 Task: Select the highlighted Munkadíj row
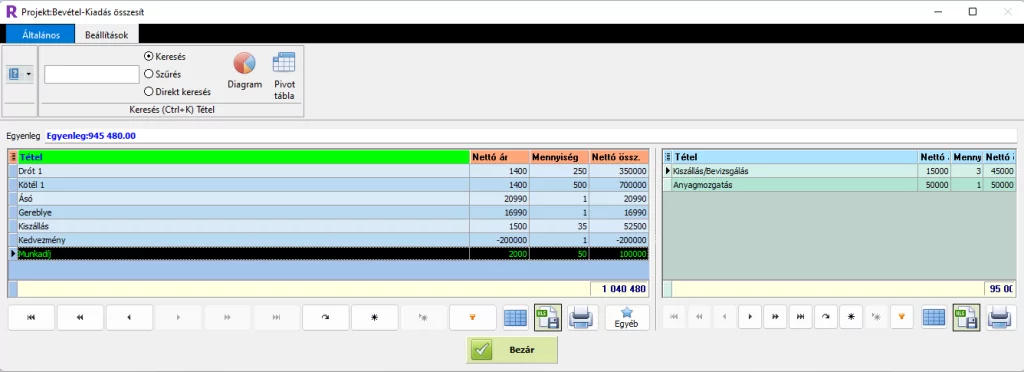[x=328, y=254]
